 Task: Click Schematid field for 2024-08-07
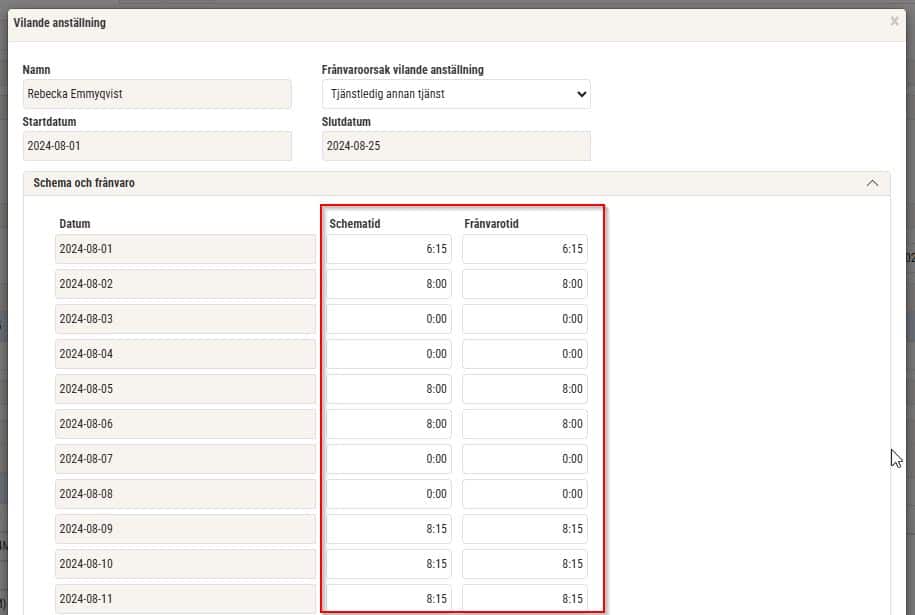tap(389, 459)
